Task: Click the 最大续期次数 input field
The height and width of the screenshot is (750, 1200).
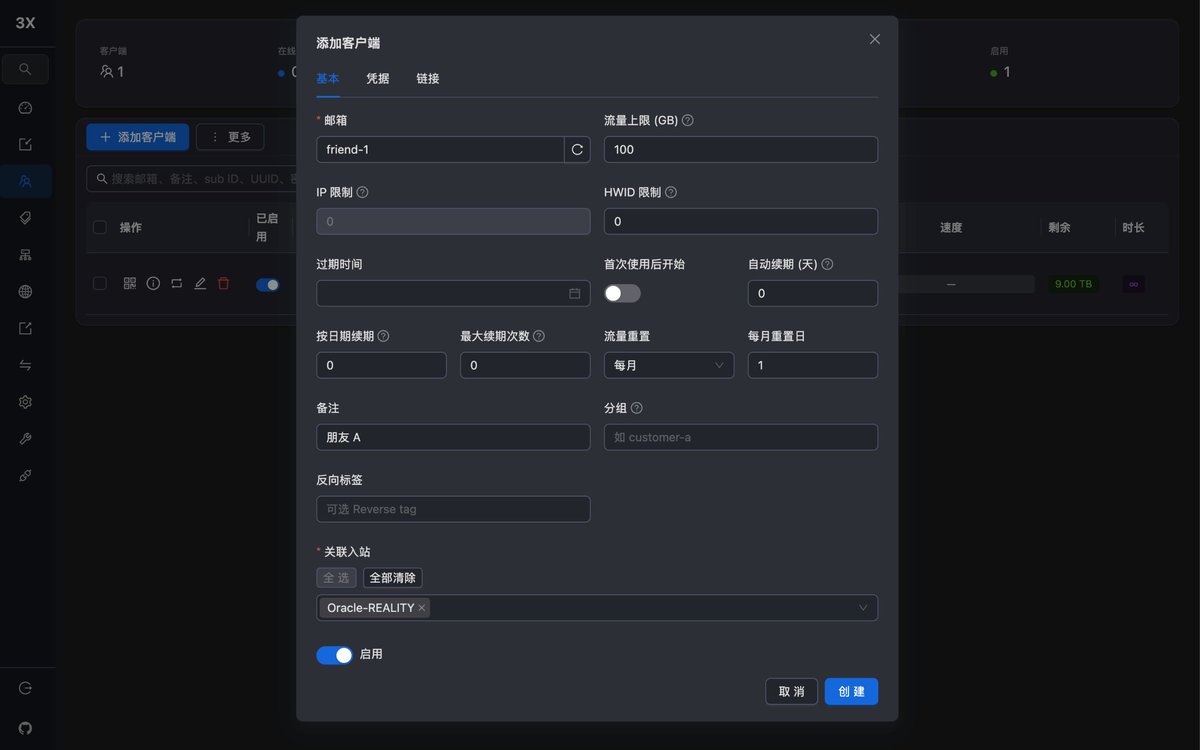Action: click(x=525, y=365)
